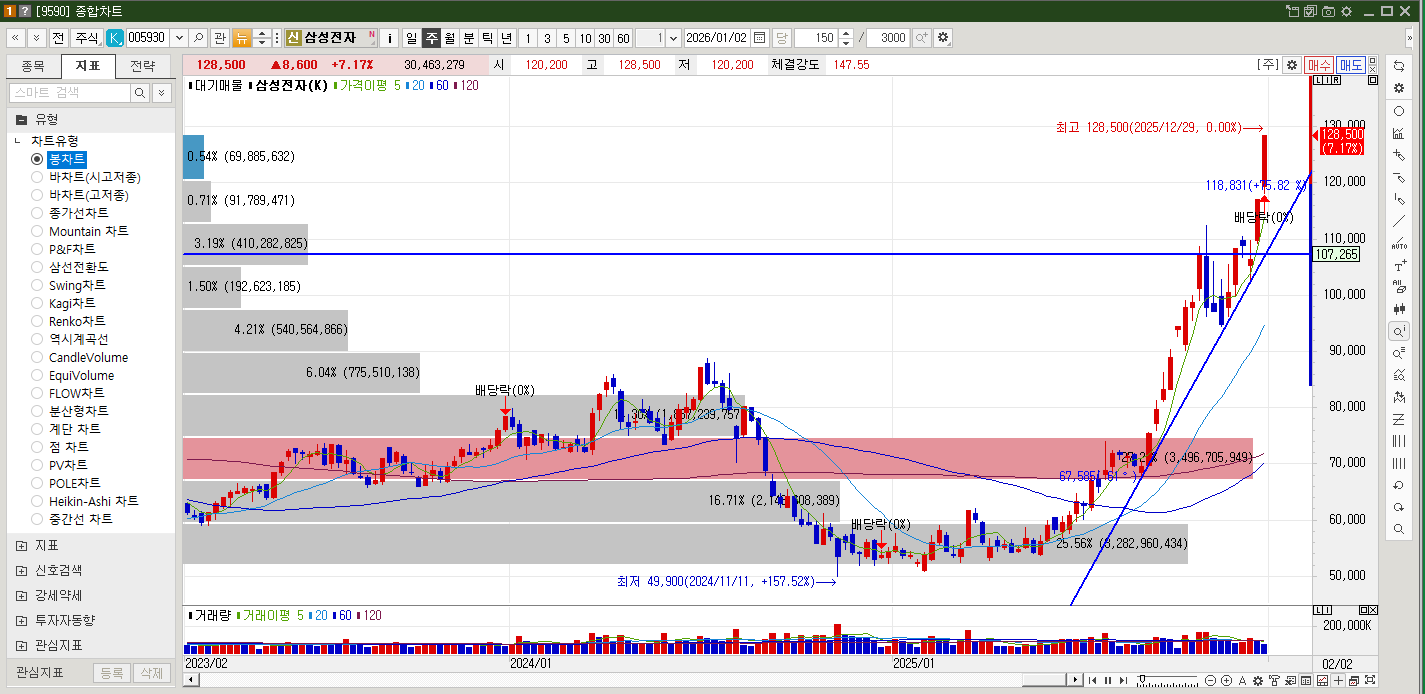This screenshot has height=694, width=1425.
Task: Click the blue K market icon
Action: point(115,38)
